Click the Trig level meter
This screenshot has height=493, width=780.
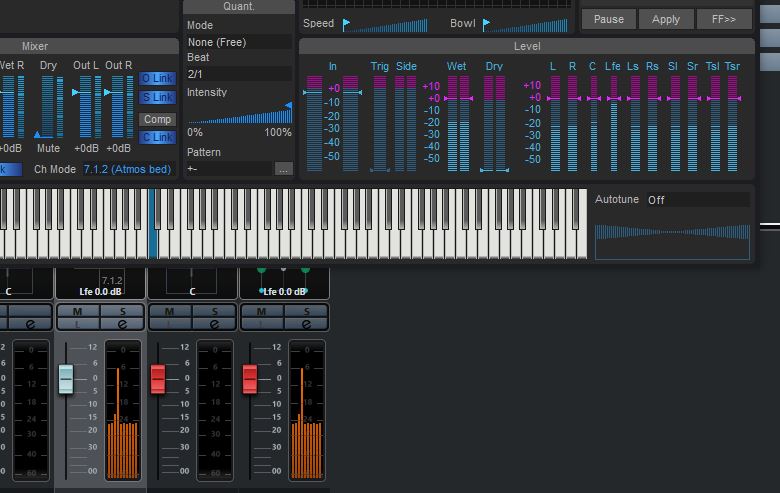[380, 123]
